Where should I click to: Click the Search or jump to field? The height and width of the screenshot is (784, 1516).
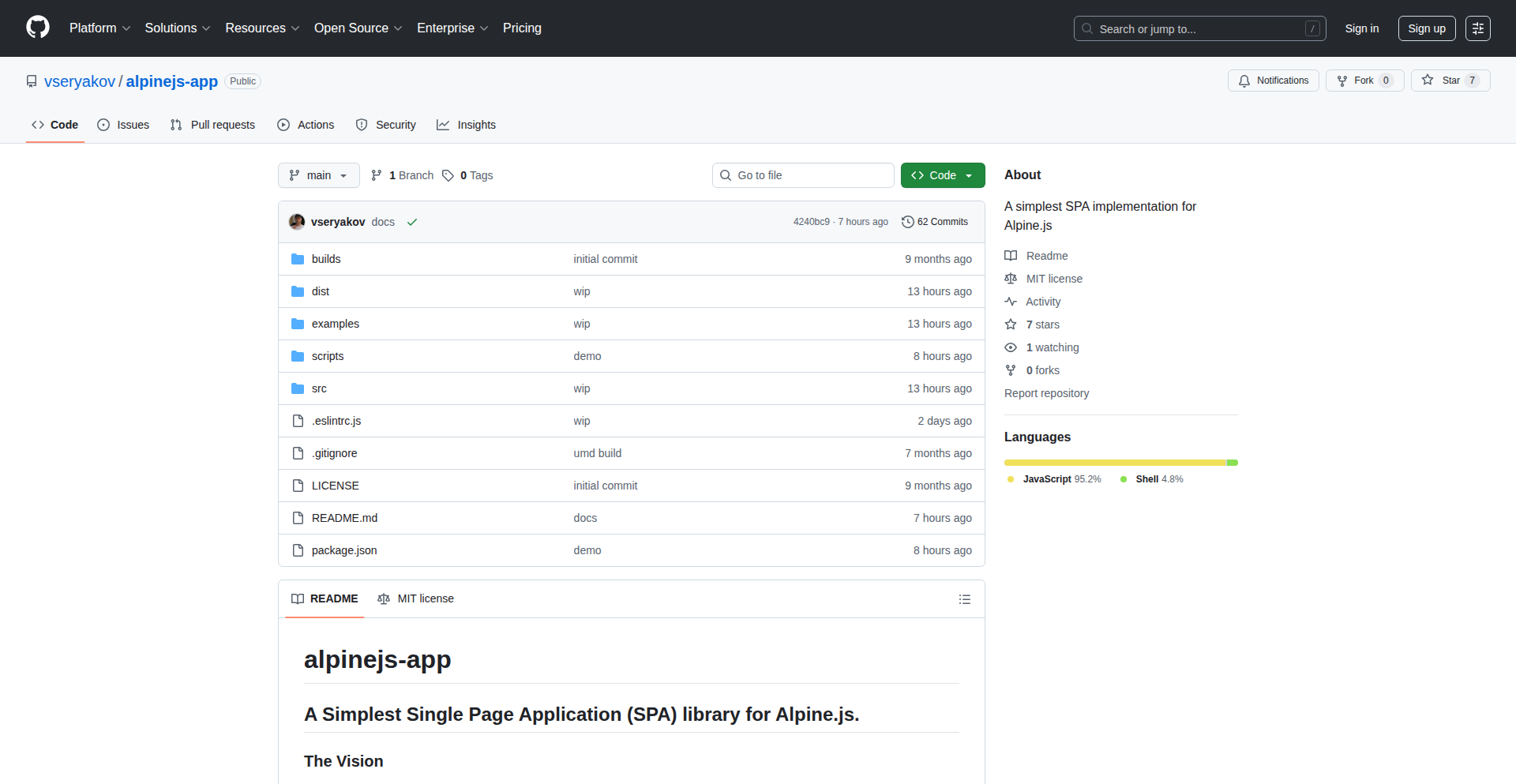[x=1200, y=28]
